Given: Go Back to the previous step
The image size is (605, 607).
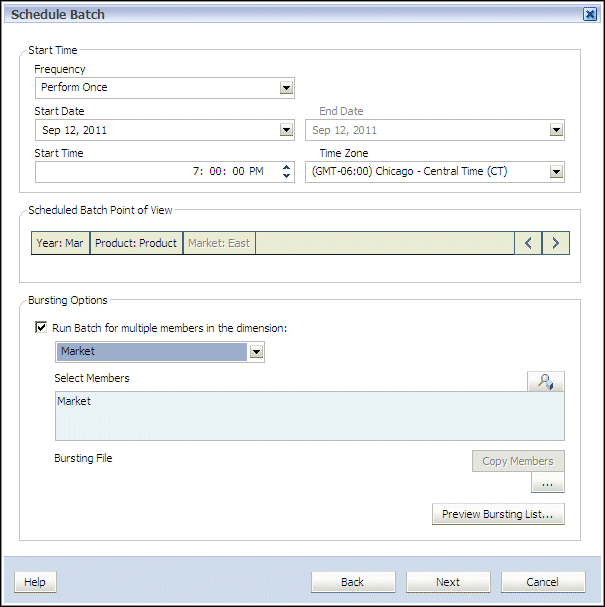Looking at the screenshot, I should pos(352,582).
